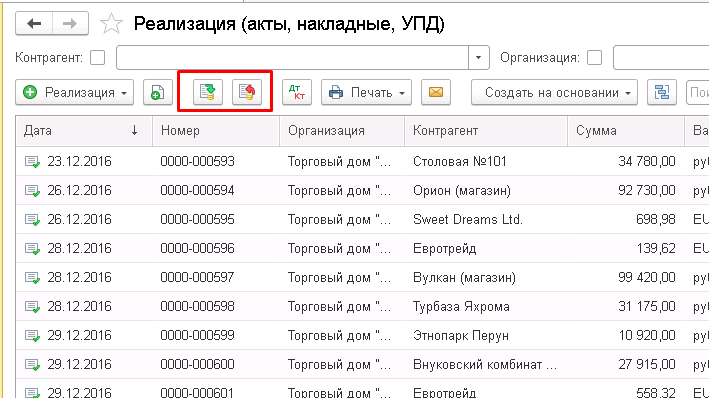The height and width of the screenshot is (398, 709).
Task: Click posted document icon for row 0000-000596
Action: click(32, 248)
